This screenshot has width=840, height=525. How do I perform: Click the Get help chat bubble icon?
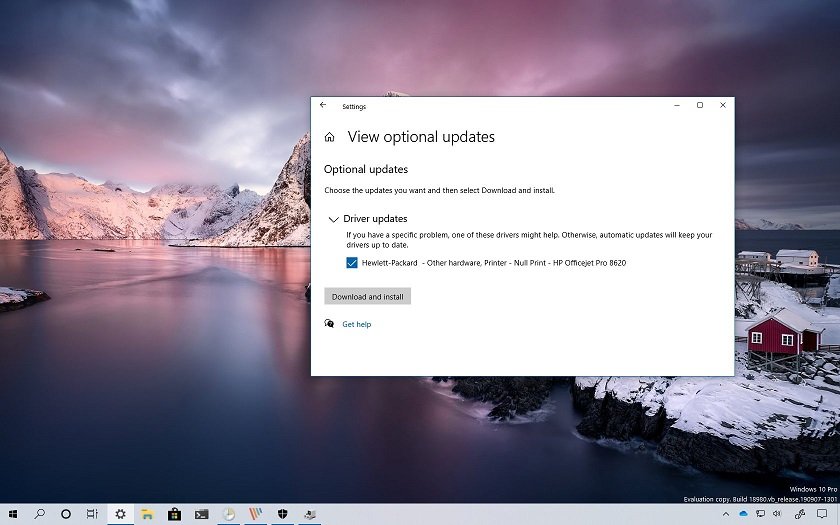pyautogui.click(x=329, y=324)
